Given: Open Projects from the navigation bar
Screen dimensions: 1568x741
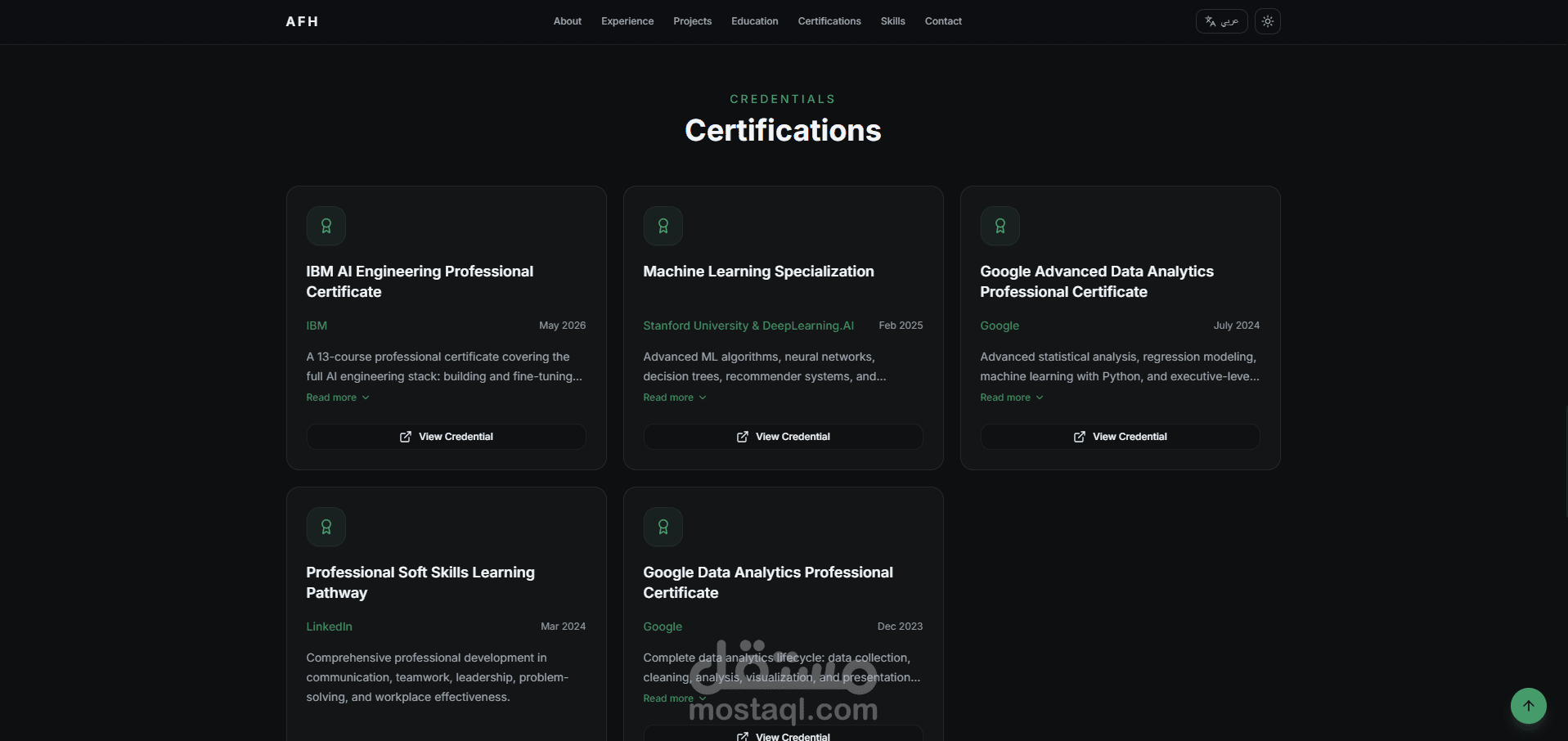Looking at the screenshot, I should [692, 21].
